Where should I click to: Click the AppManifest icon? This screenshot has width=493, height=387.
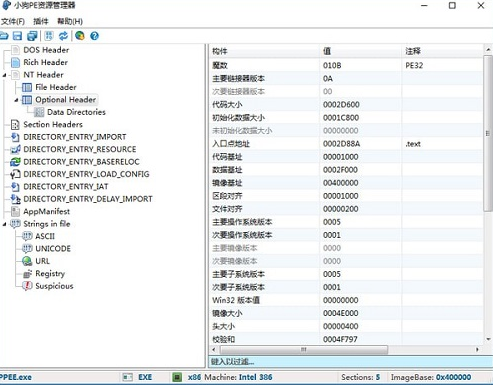[x=15, y=211]
